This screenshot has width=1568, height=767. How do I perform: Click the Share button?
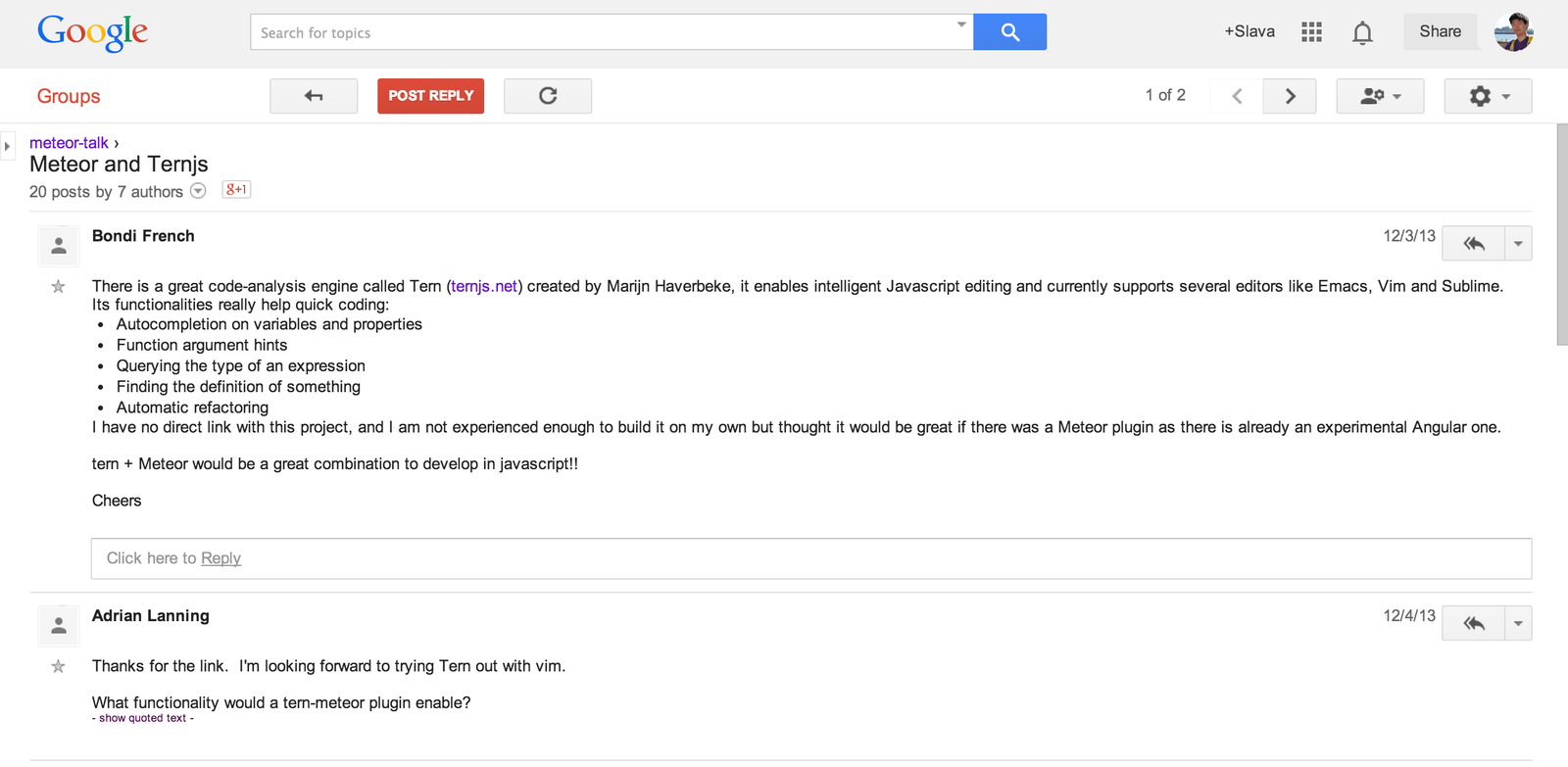(x=1440, y=31)
